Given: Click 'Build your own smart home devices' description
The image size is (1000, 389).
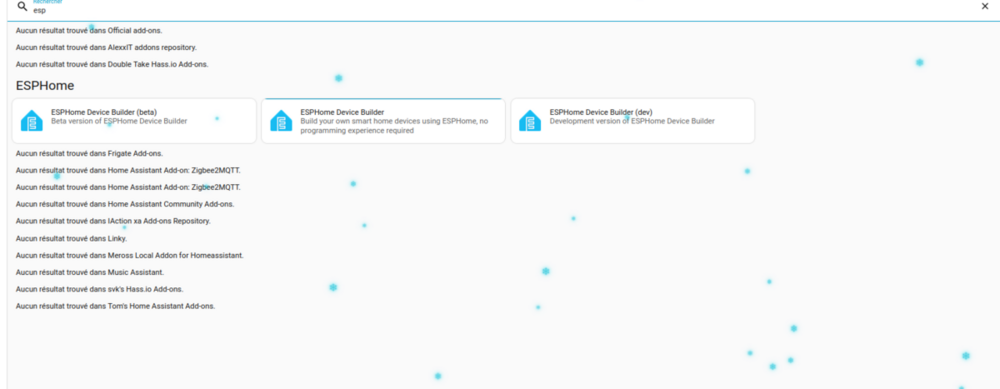Looking at the screenshot, I should pos(394,126).
